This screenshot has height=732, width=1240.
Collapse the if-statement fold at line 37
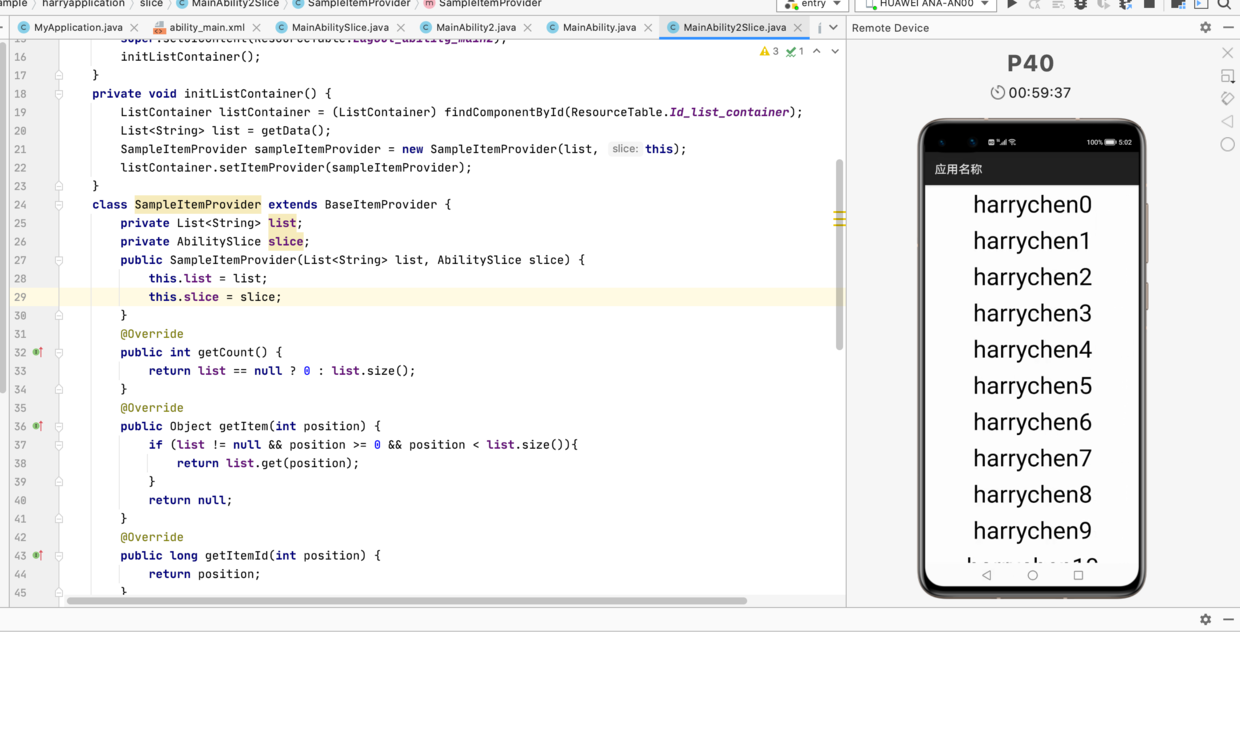click(x=59, y=445)
